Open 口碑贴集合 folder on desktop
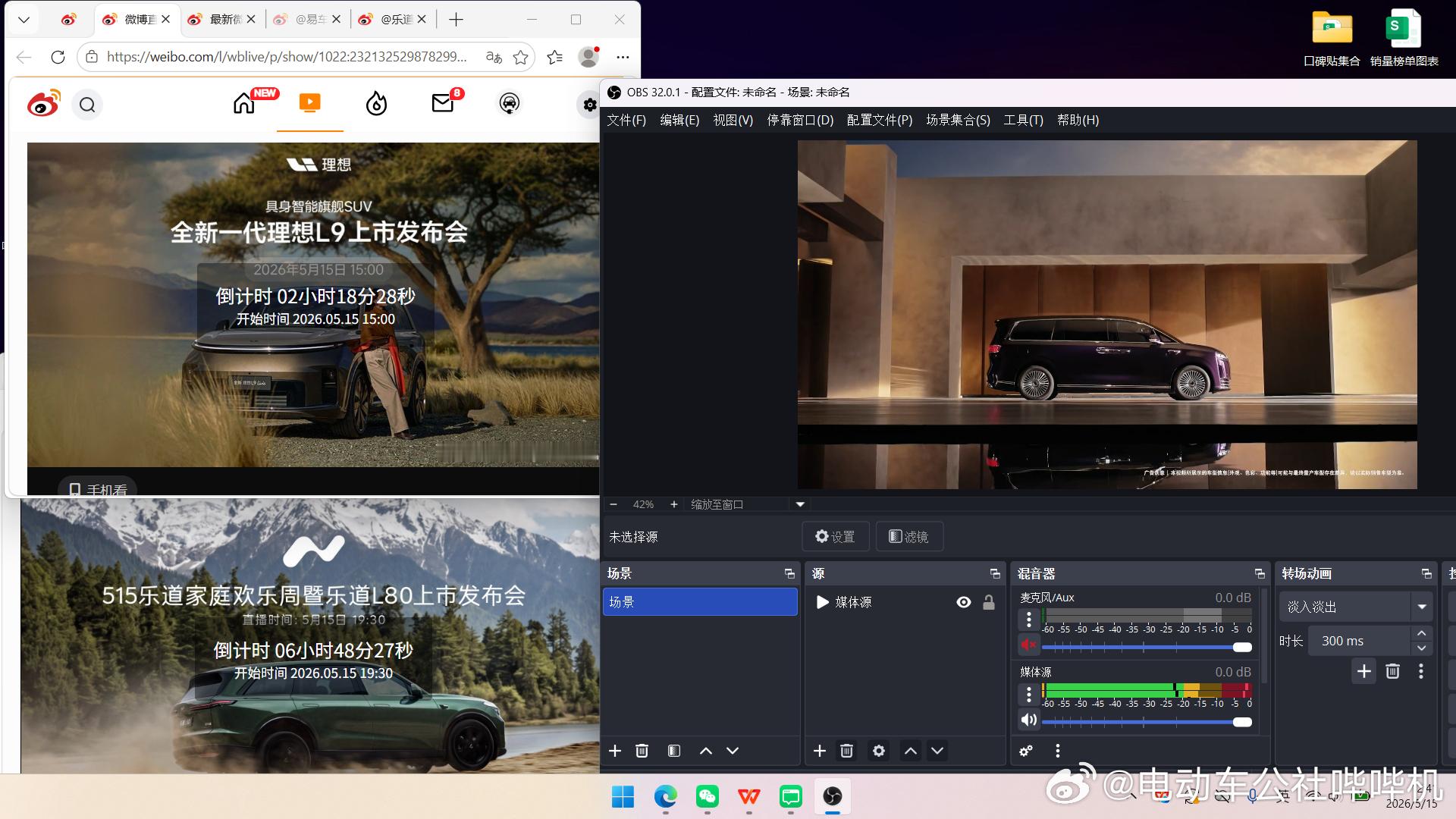This screenshot has height=819, width=1456. [1332, 37]
